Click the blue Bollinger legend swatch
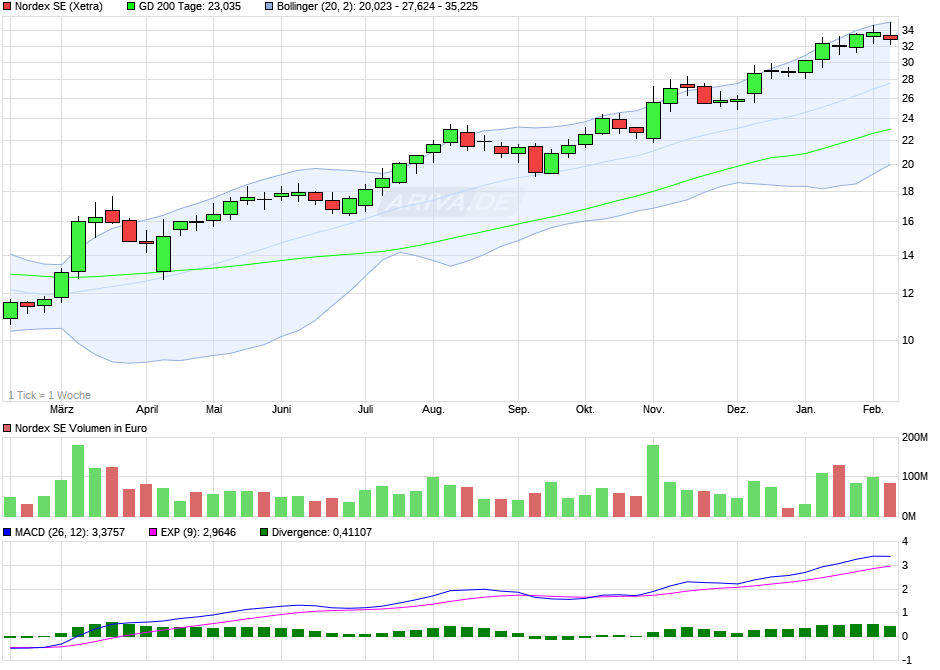Viewport: 940px width, 670px height. coord(269,7)
